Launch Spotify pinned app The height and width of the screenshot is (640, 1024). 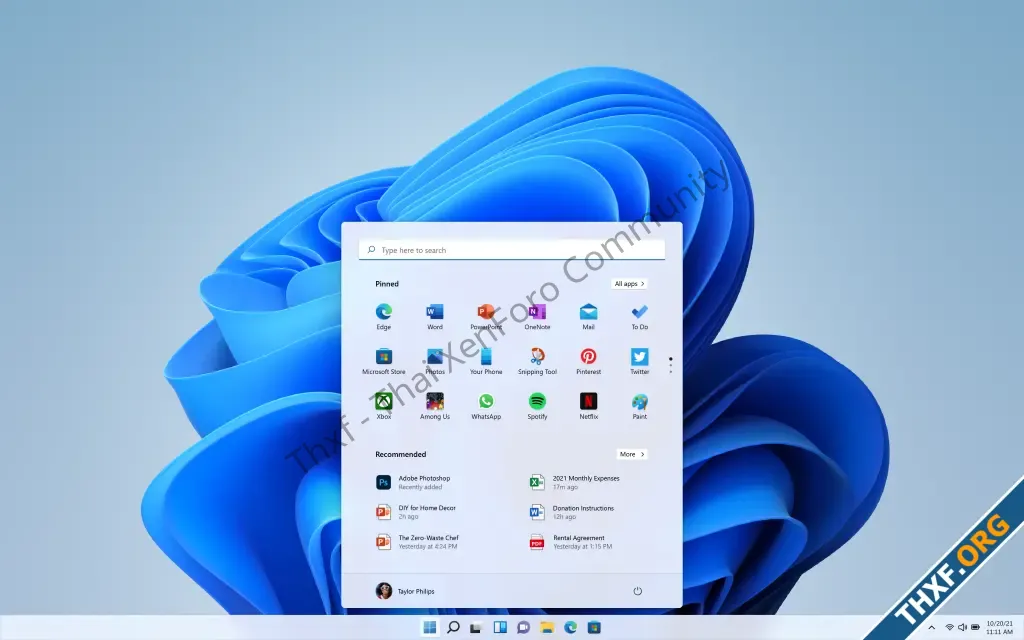tap(537, 406)
